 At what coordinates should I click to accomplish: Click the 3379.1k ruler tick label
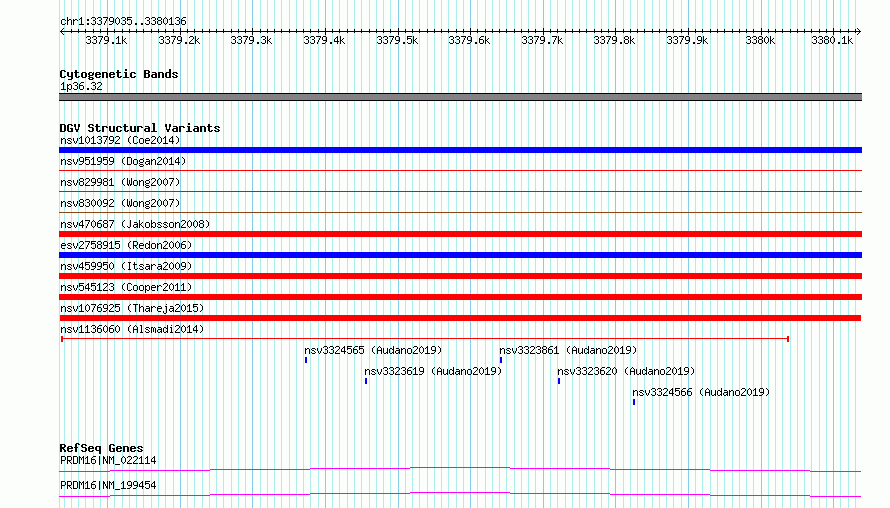(106, 40)
